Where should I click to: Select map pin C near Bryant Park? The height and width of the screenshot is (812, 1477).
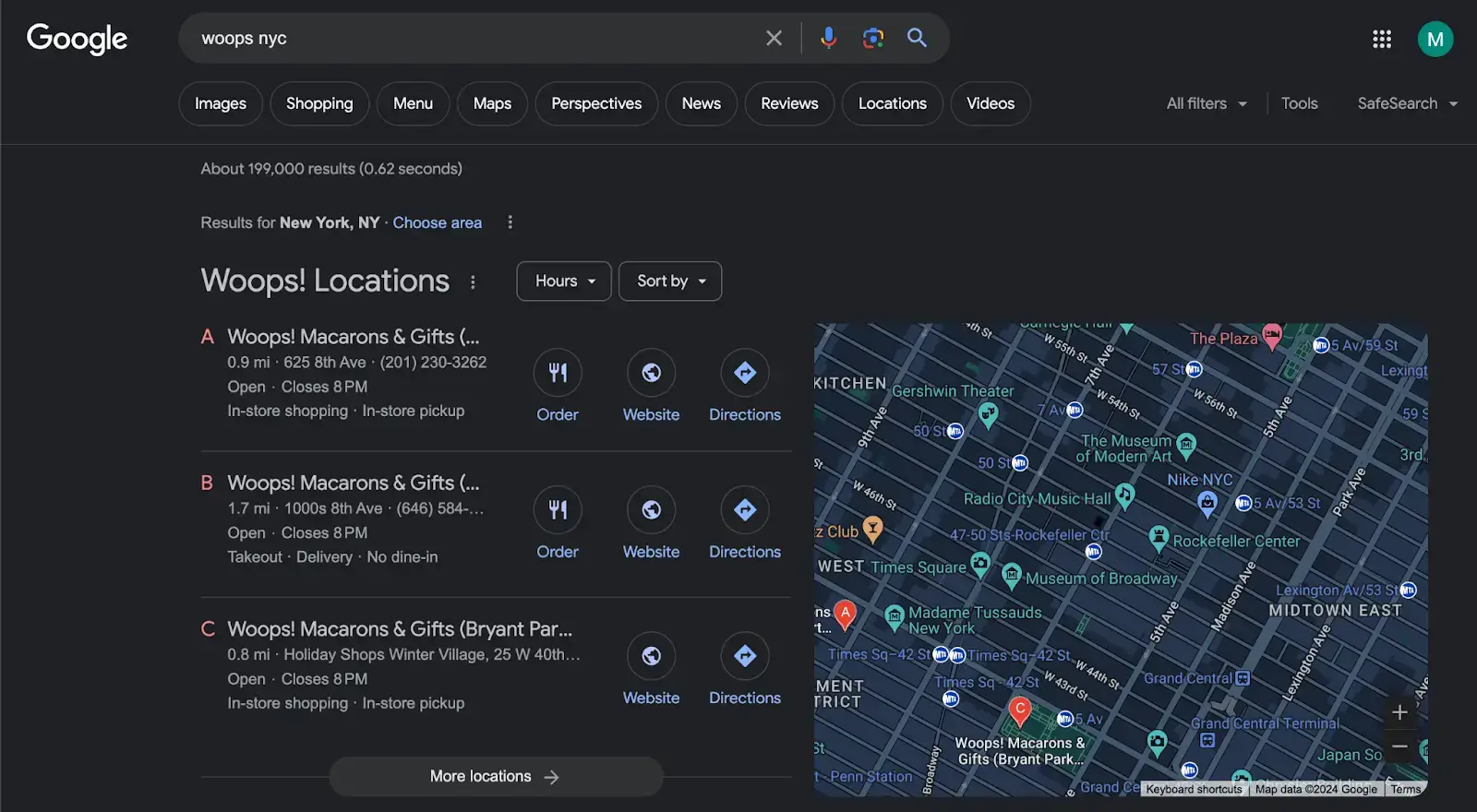pos(1019,710)
